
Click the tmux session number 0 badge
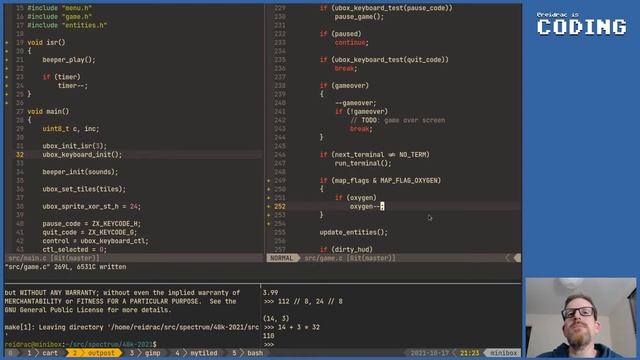(x=11, y=353)
